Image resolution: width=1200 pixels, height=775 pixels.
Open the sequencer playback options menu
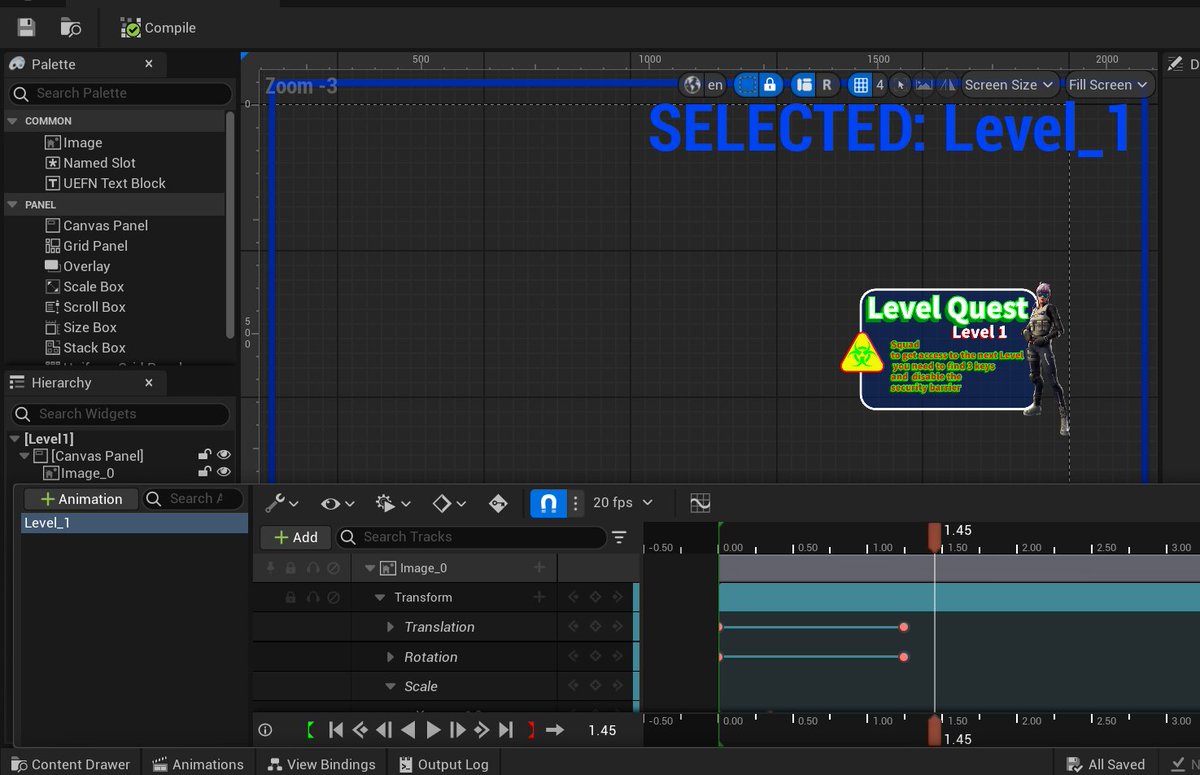(392, 503)
